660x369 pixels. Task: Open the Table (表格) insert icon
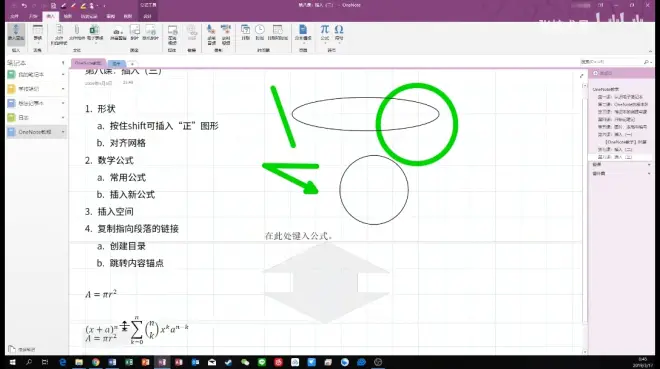(37, 30)
